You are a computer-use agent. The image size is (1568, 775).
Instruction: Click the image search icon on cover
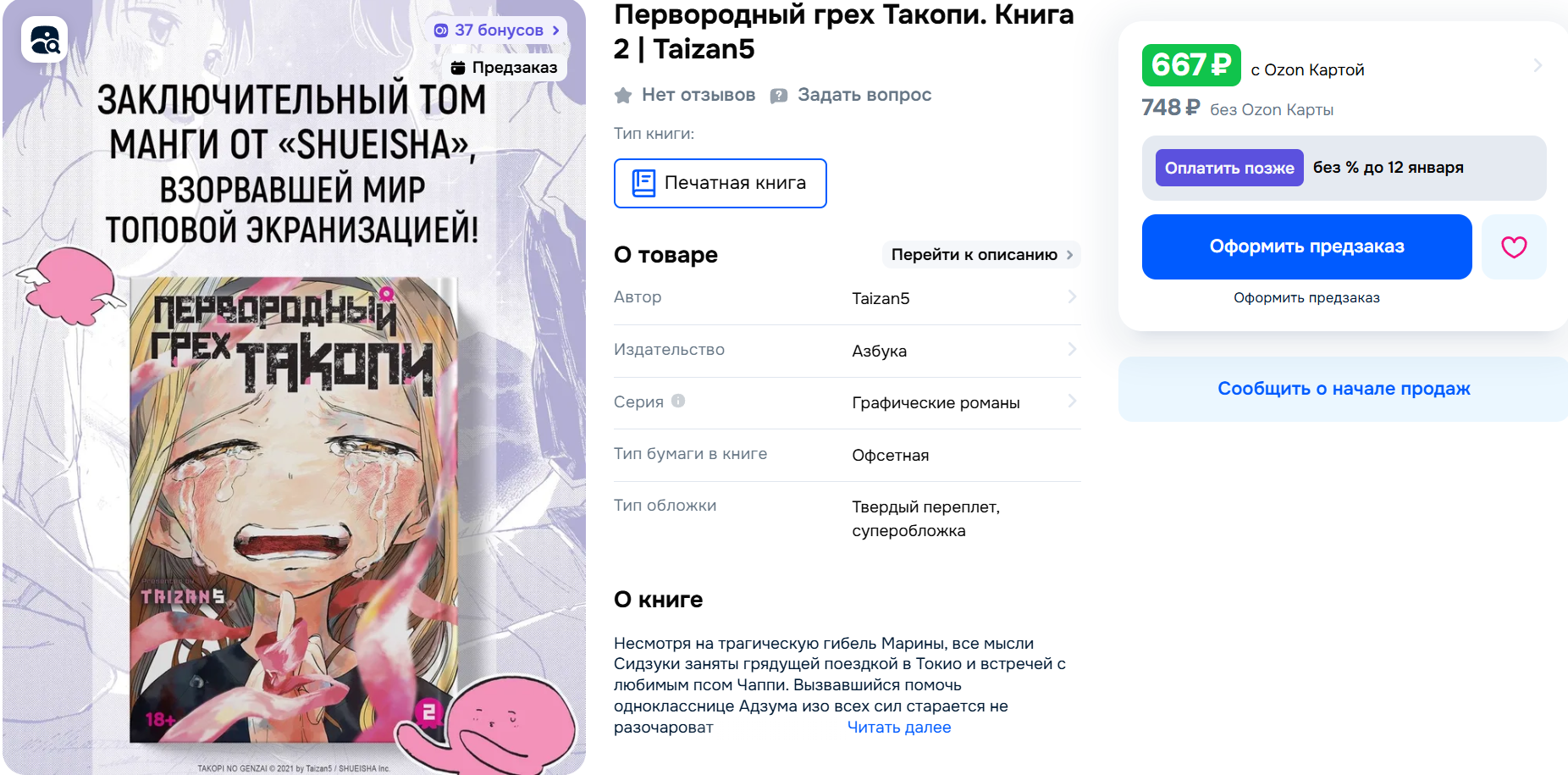point(44,40)
